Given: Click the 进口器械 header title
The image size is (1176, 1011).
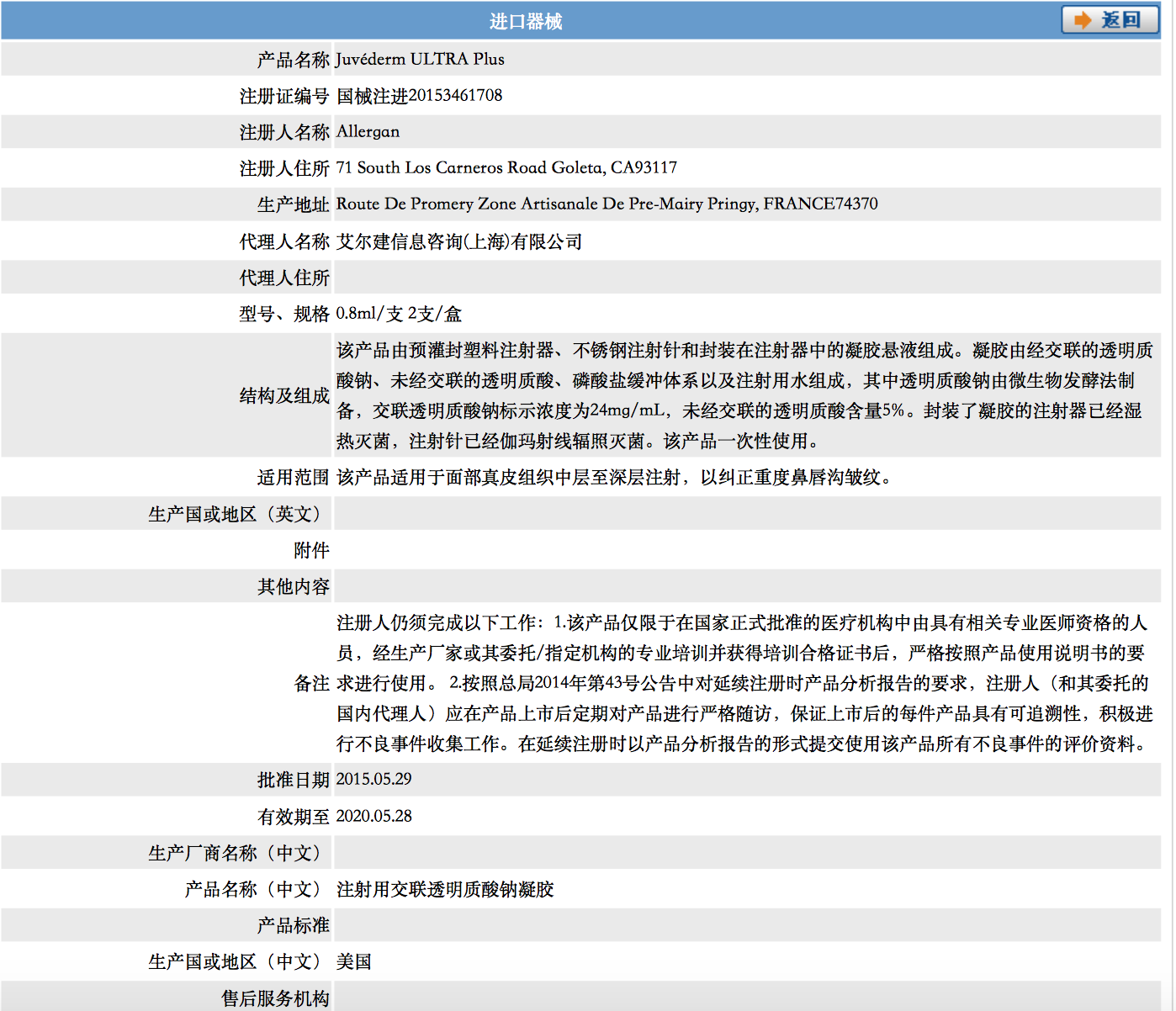Looking at the screenshot, I should pyautogui.click(x=526, y=21).
